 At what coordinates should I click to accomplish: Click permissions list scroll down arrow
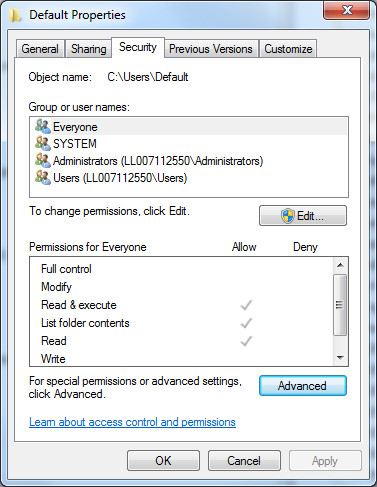pyautogui.click(x=340, y=358)
